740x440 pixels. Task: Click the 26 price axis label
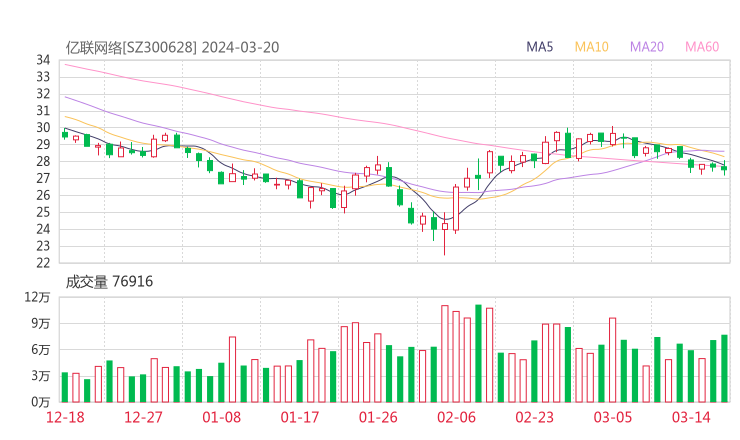pos(43,195)
